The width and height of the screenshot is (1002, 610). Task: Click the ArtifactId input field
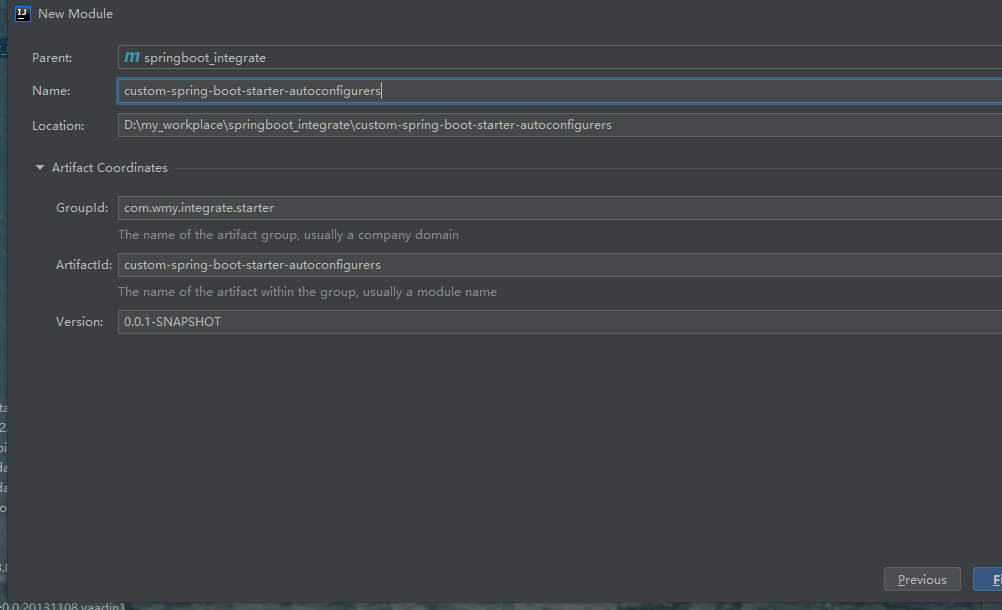point(560,264)
